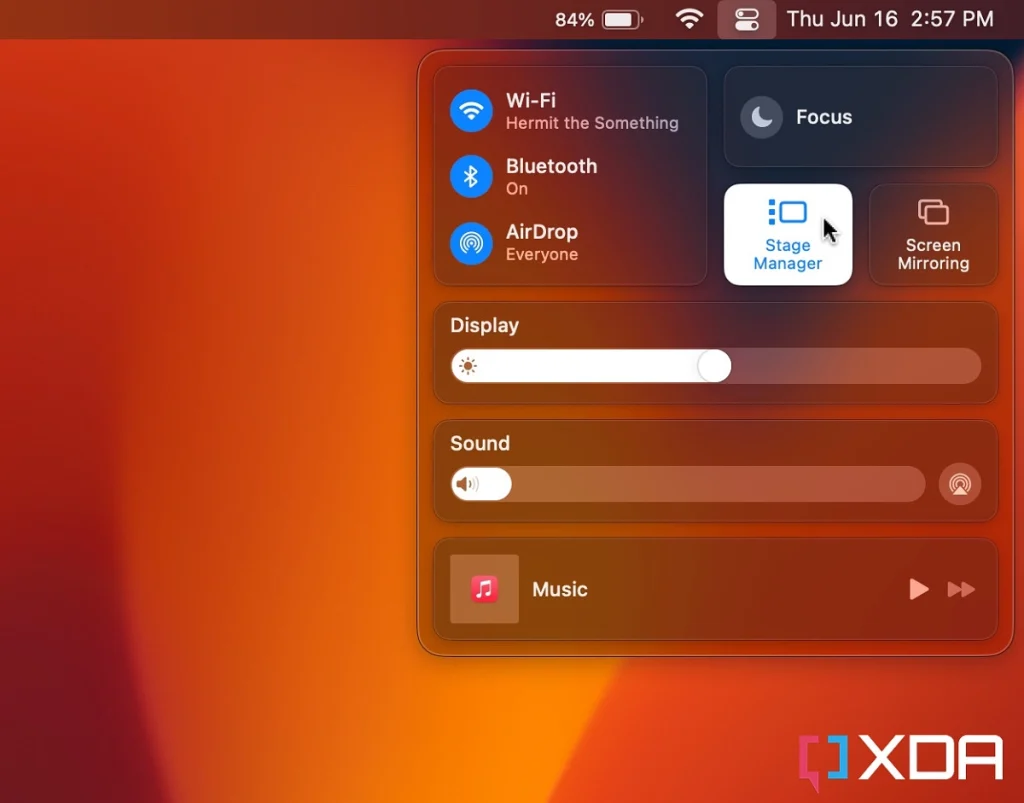1024x803 pixels.
Task: Click the Stage Manager windows icon
Action: tap(788, 212)
